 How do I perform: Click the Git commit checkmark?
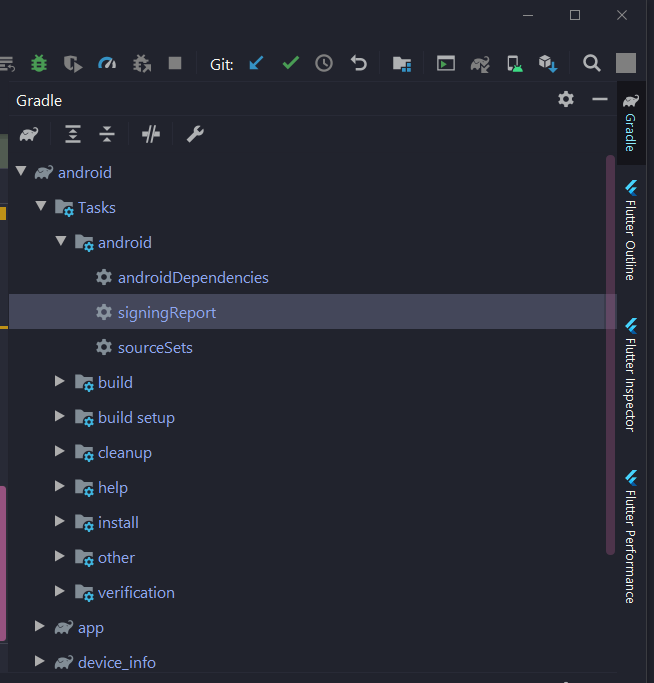point(290,63)
